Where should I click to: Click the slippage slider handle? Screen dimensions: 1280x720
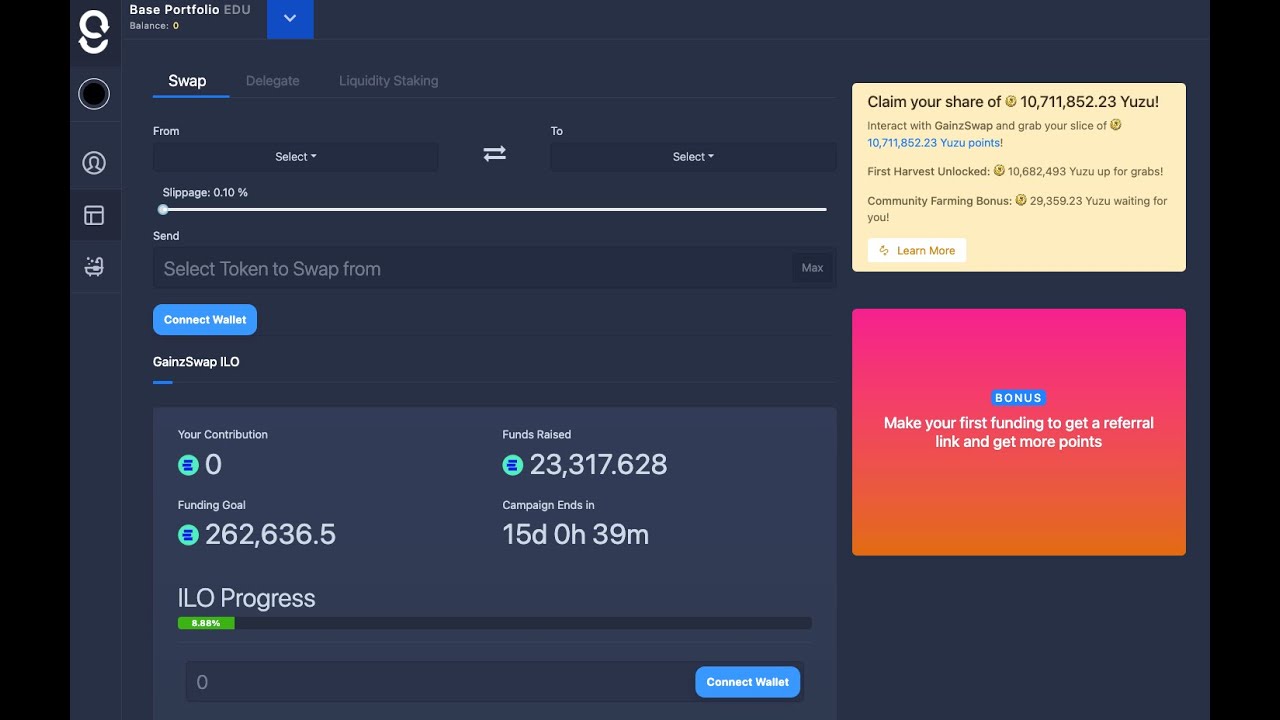point(163,210)
